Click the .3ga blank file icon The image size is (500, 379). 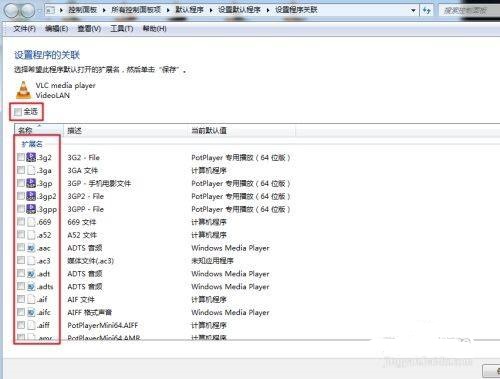31,170
